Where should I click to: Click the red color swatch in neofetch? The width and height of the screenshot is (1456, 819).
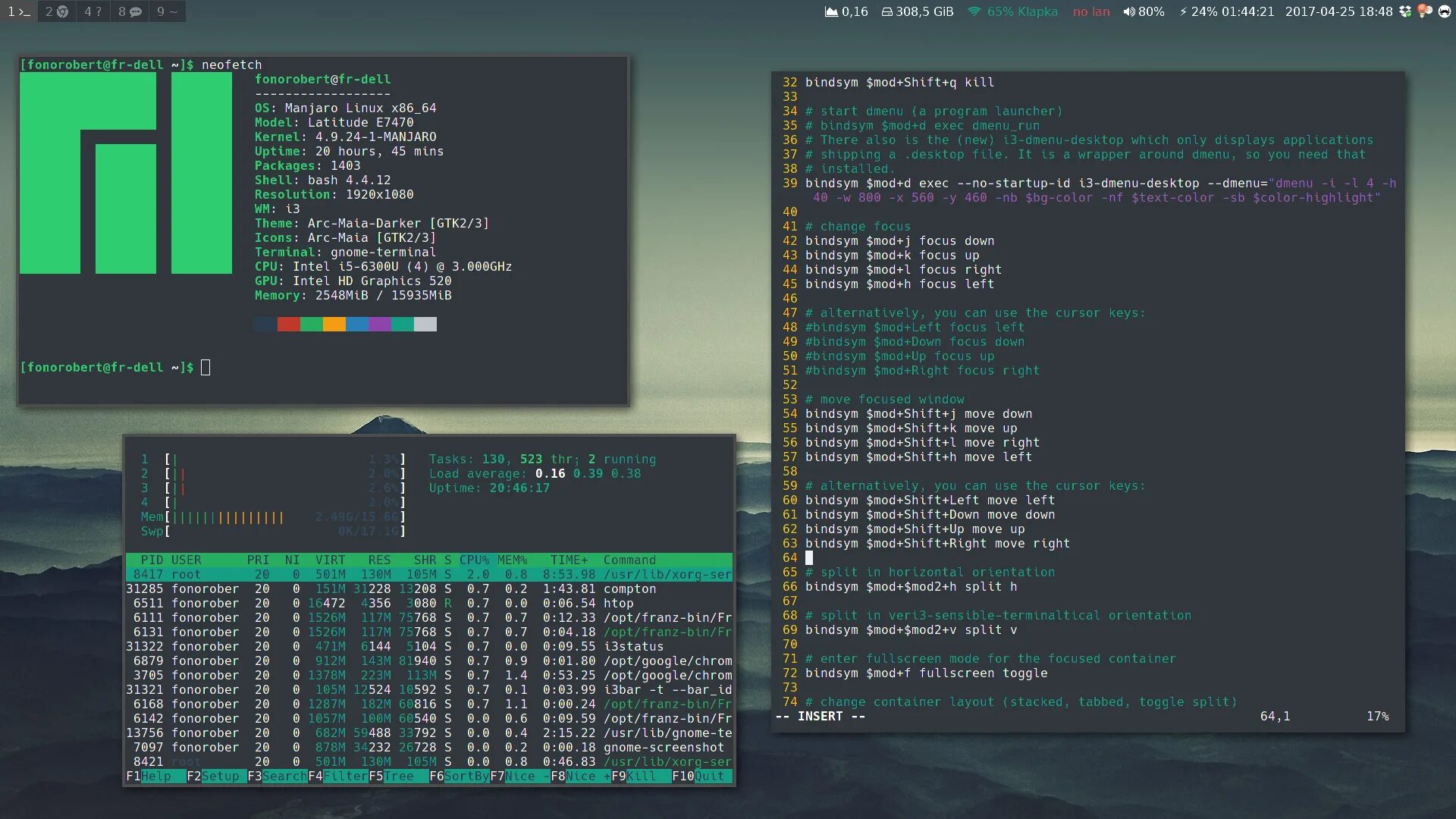288,325
